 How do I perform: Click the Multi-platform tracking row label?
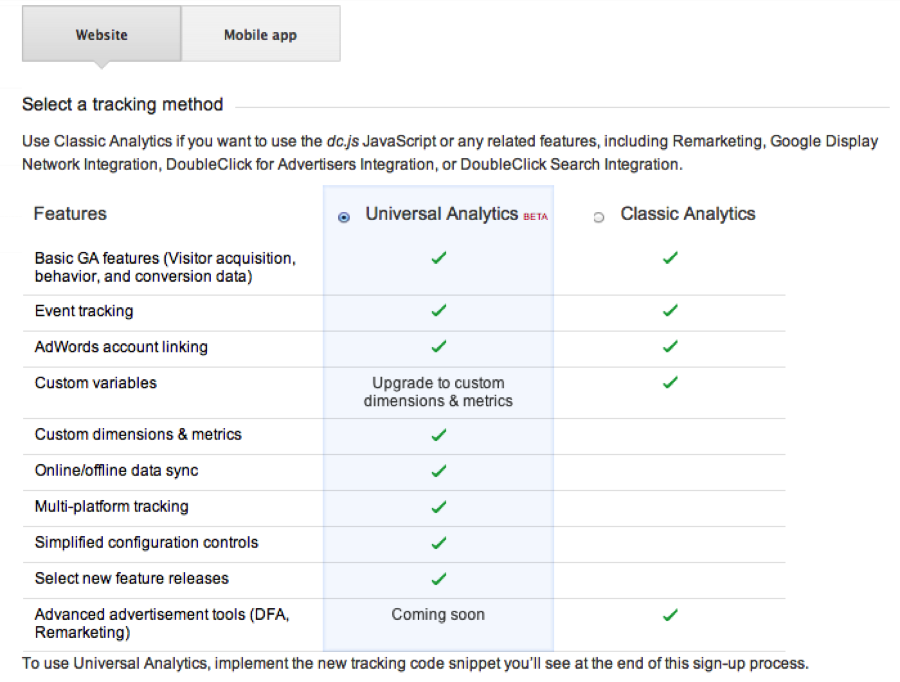pos(111,506)
